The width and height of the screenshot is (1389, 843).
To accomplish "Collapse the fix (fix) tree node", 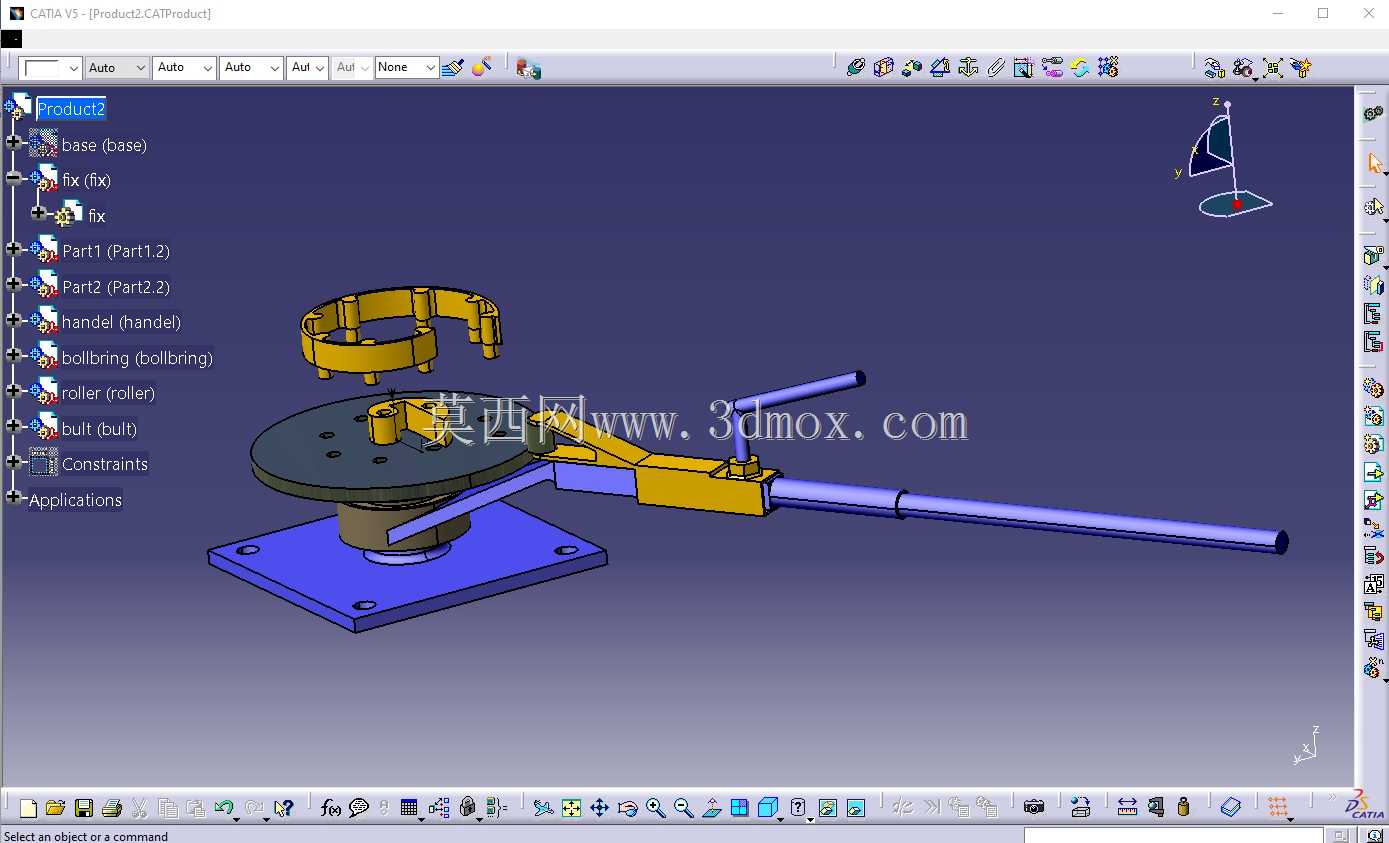I will click(13, 178).
